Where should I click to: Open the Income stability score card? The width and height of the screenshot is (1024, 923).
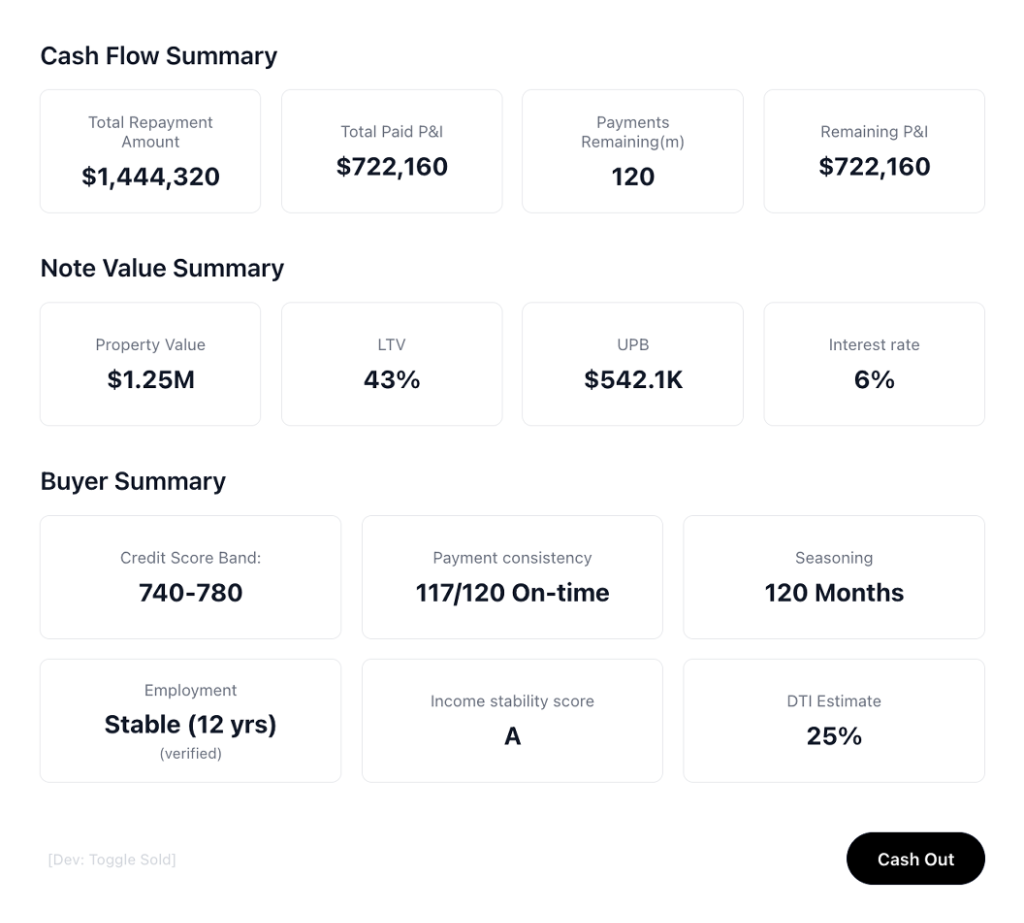click(512, 720)
